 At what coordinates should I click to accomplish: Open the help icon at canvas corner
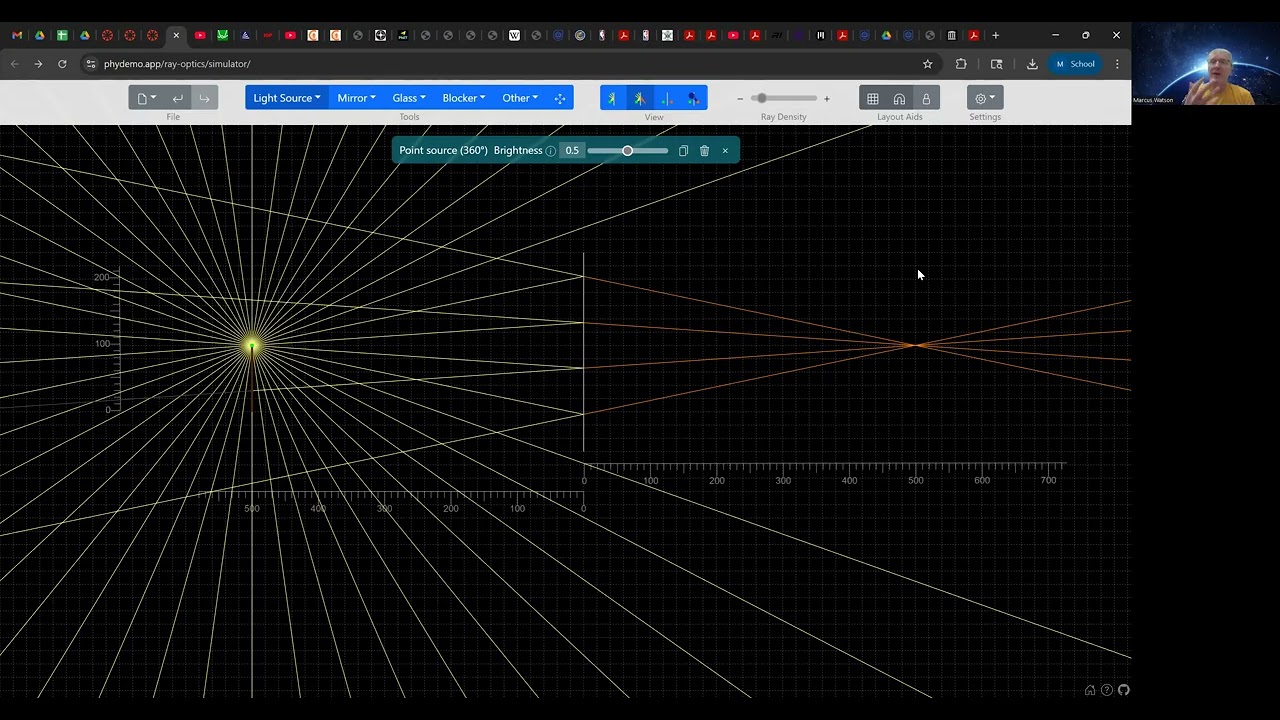tap(1107, 690)
